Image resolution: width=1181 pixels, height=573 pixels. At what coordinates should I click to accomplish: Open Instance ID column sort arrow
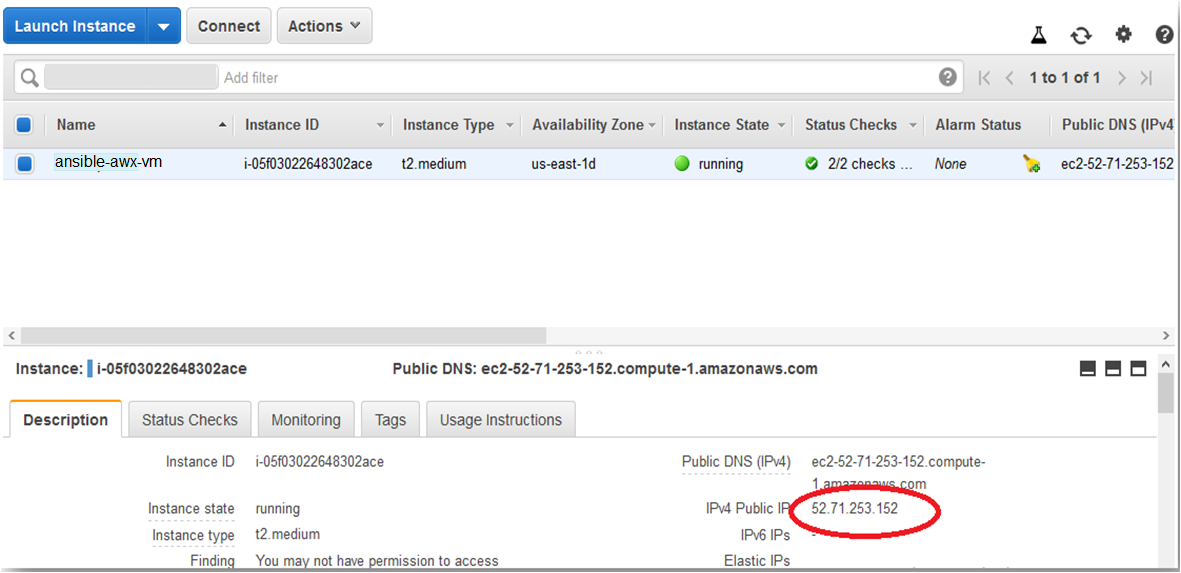pos(380,126)
